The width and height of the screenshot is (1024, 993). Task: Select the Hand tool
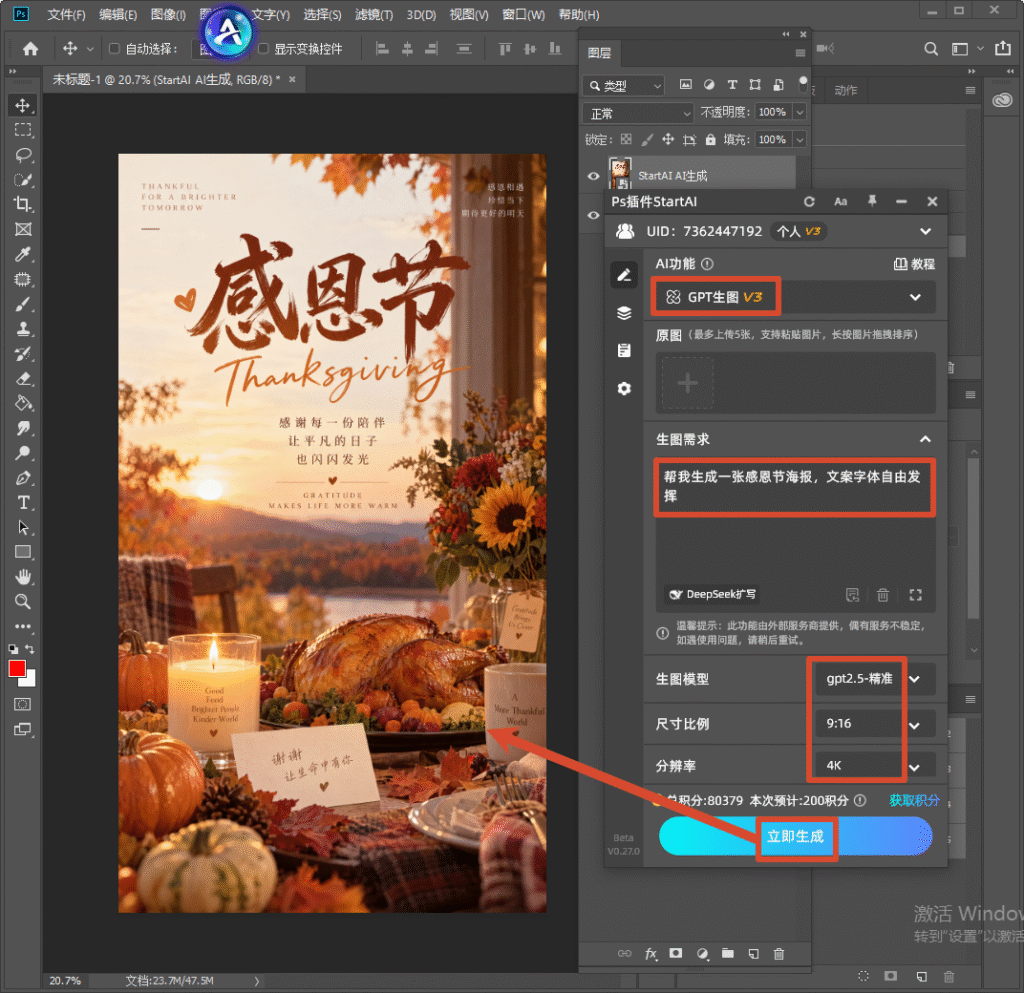pyautogui.click(x=23, y=577)
